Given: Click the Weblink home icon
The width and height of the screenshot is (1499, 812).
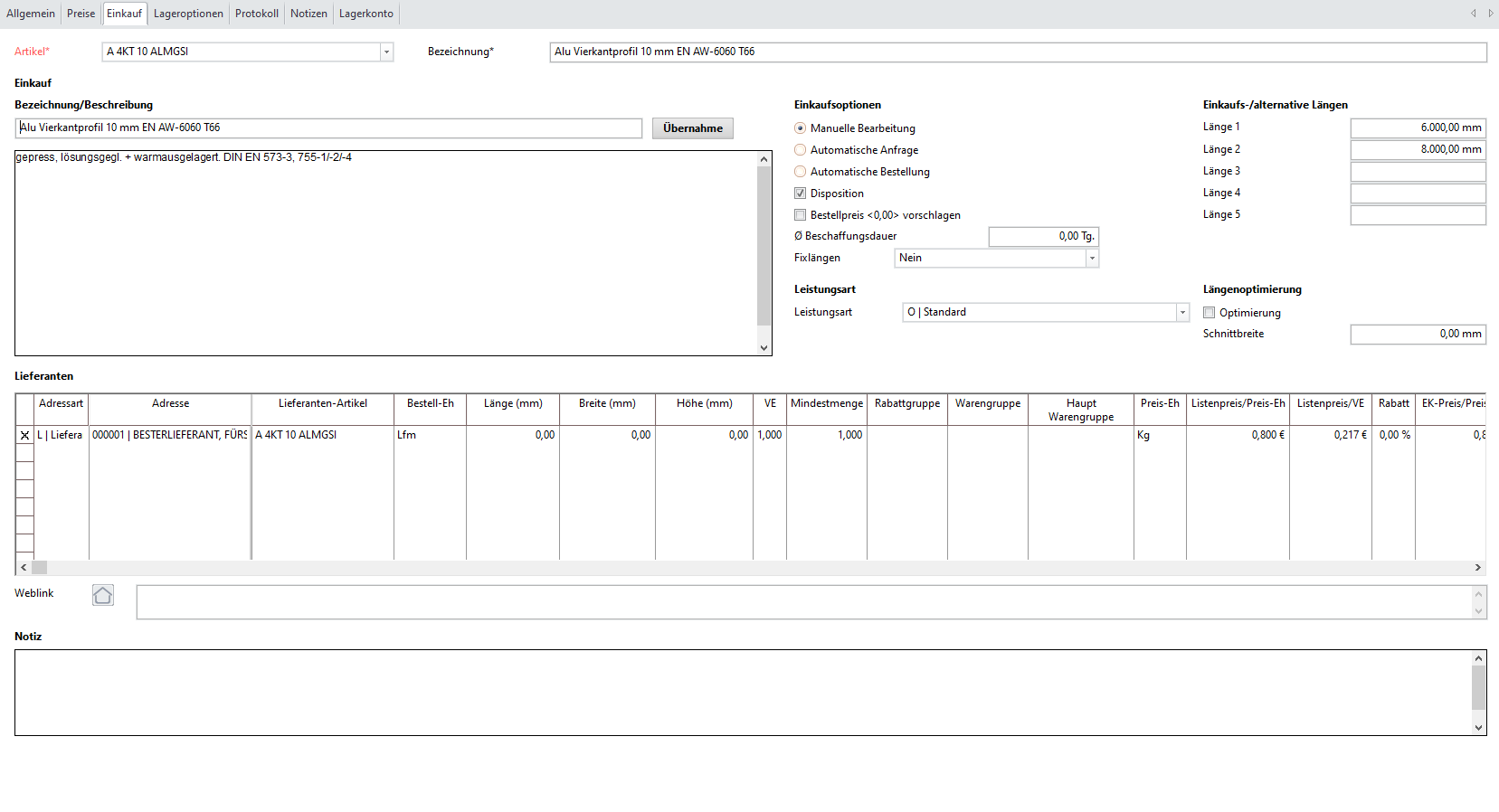Looking at the screenshot, I should click(103, 595).
